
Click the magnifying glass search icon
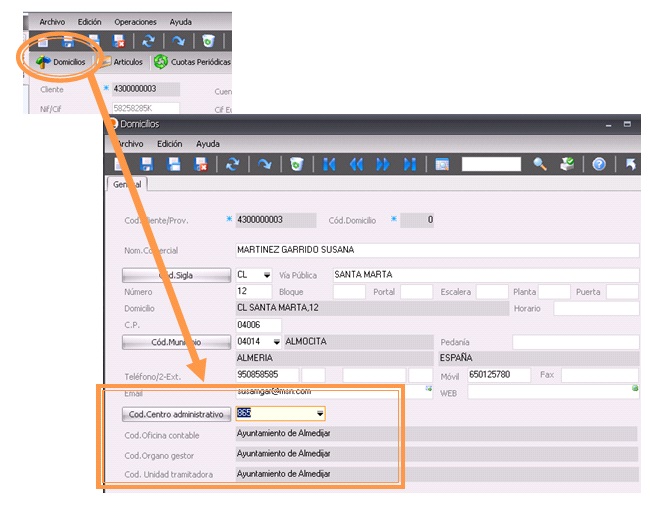tap(539, 164)
